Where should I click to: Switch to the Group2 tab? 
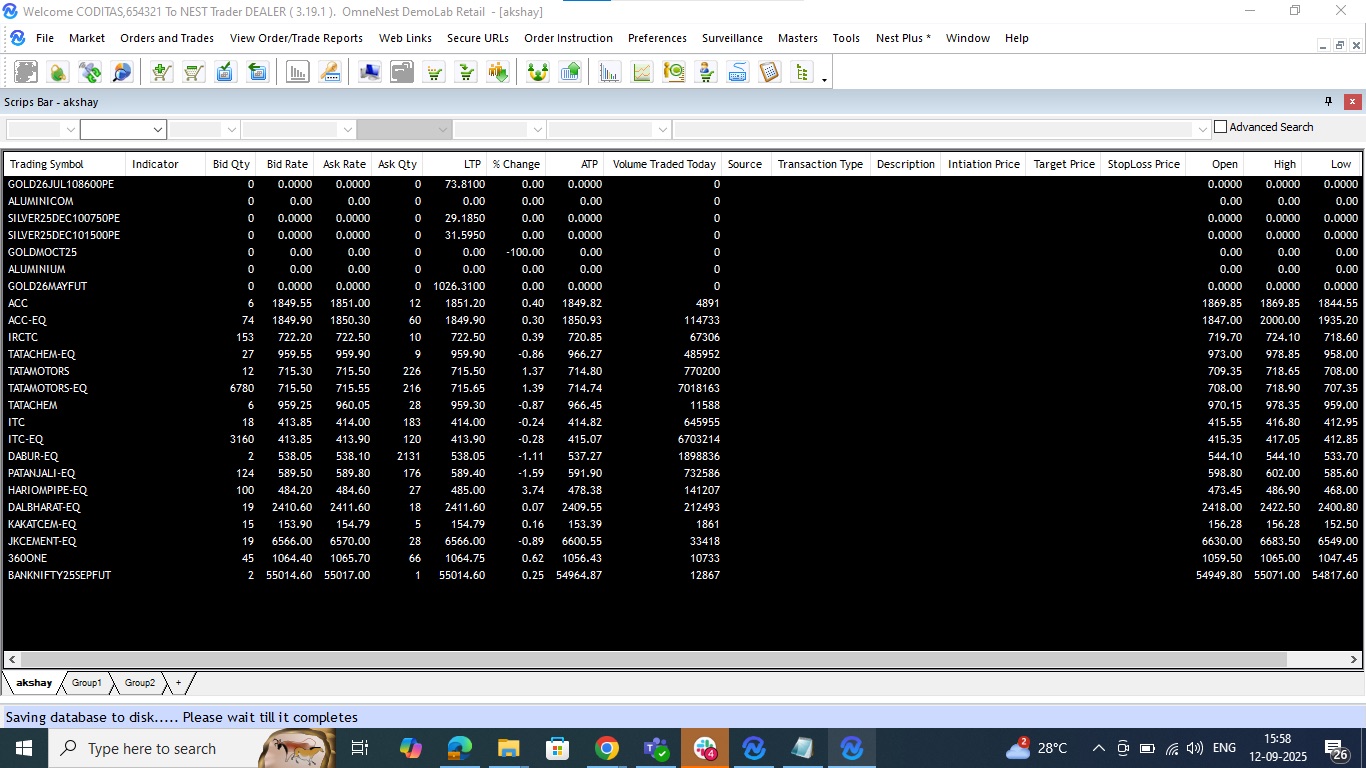pyautogui.click(x=140, y=683)
